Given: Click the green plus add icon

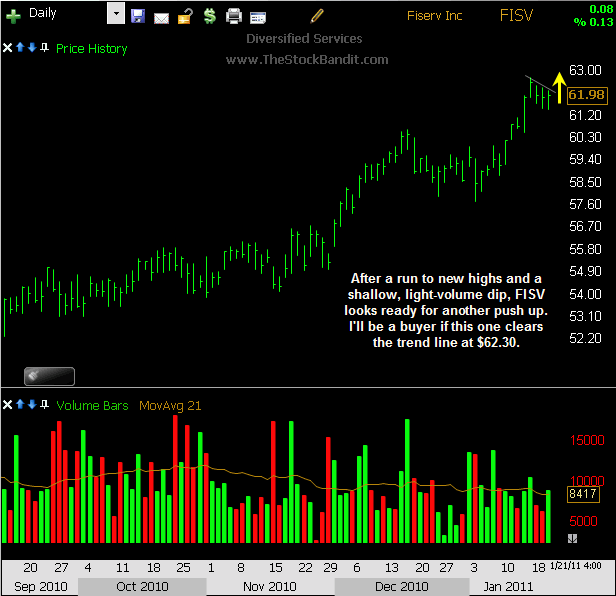Looking at the screenshot, I should 13,17.
